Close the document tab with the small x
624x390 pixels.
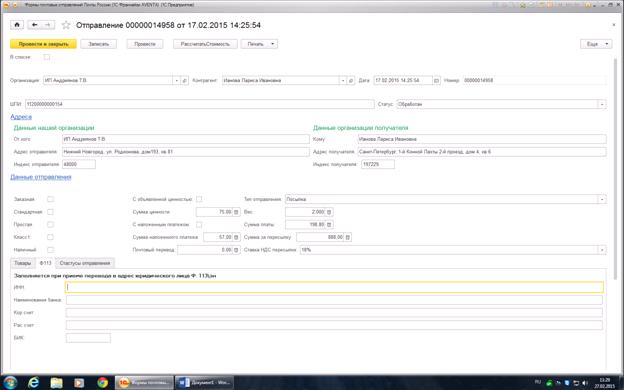(x=613, y=25)
